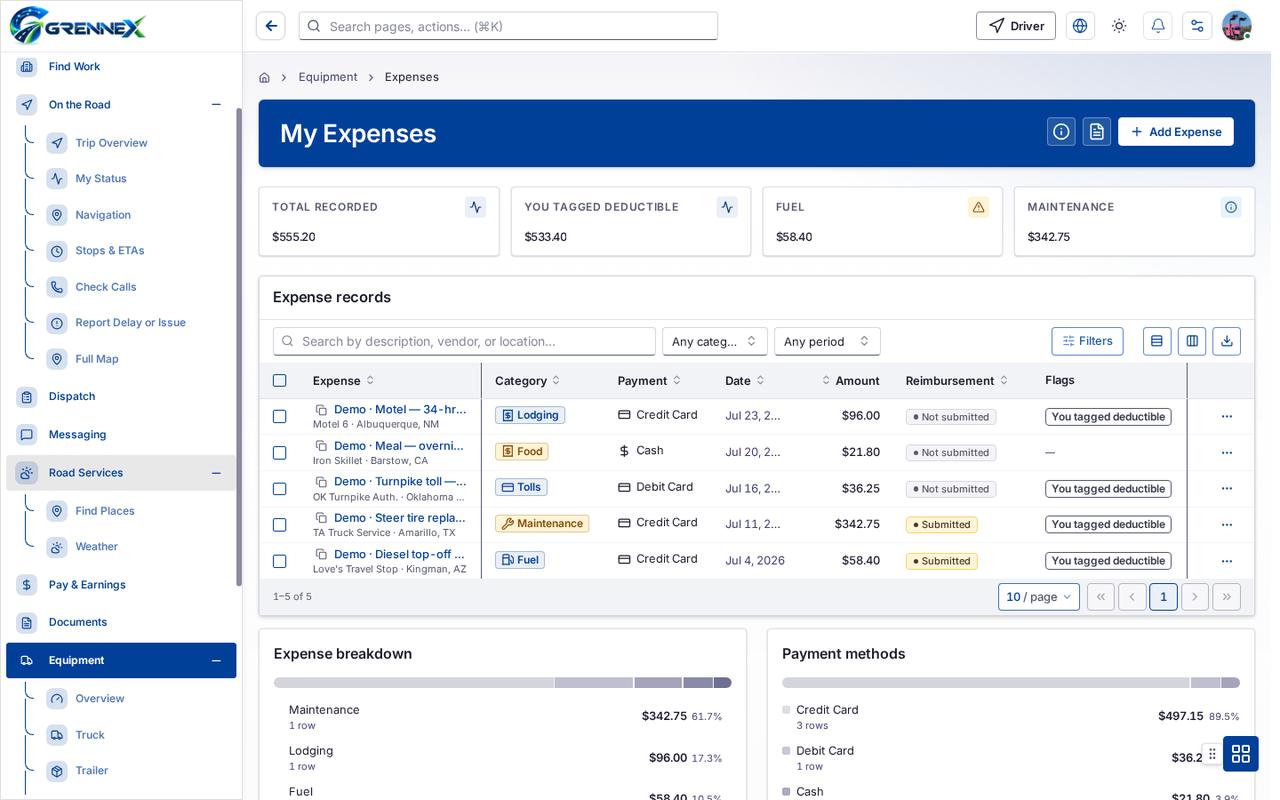Open the 10 / page size dropdown
1280x800 pixels.
pyautogui.click(x=1039, y=597)
